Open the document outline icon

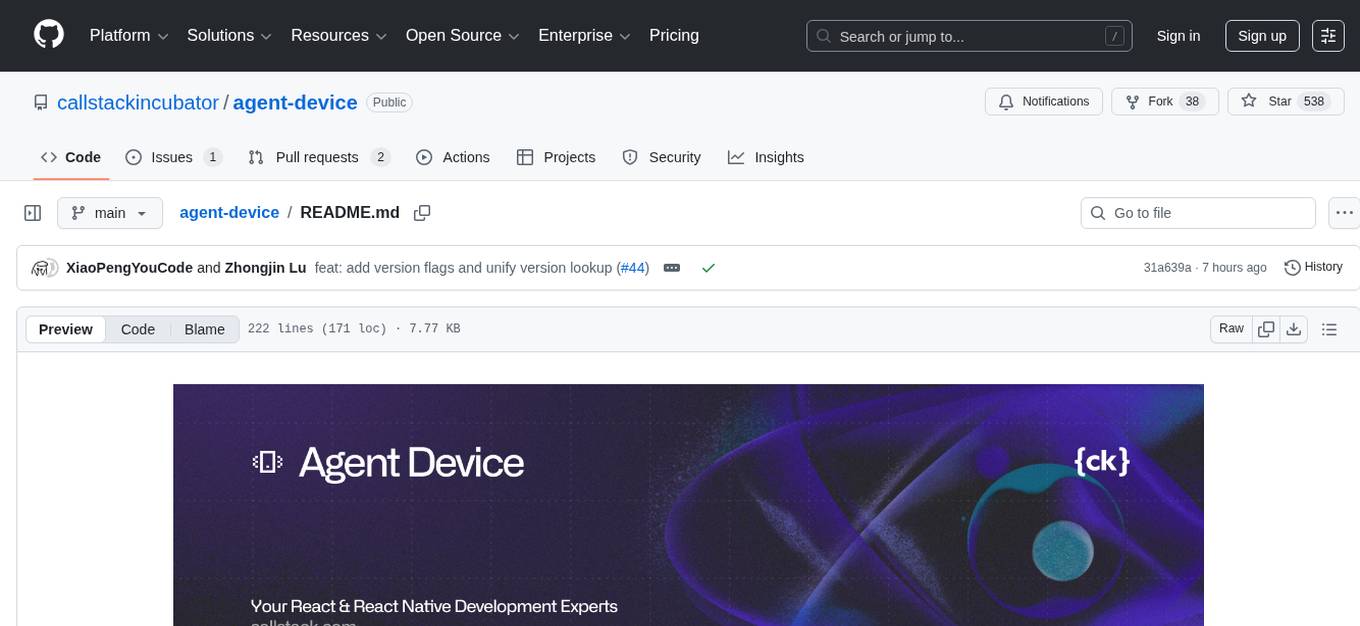(x=1329, y=329)
